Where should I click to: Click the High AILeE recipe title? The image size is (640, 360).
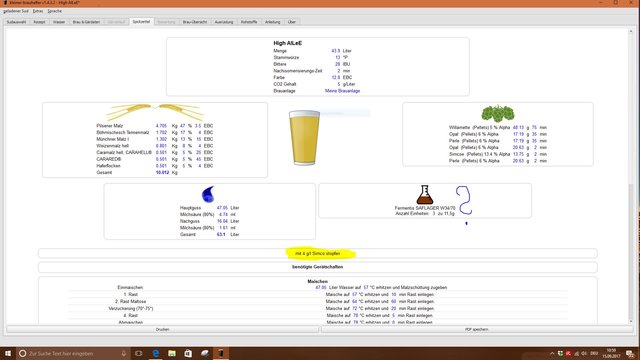[x=288, y=43]
